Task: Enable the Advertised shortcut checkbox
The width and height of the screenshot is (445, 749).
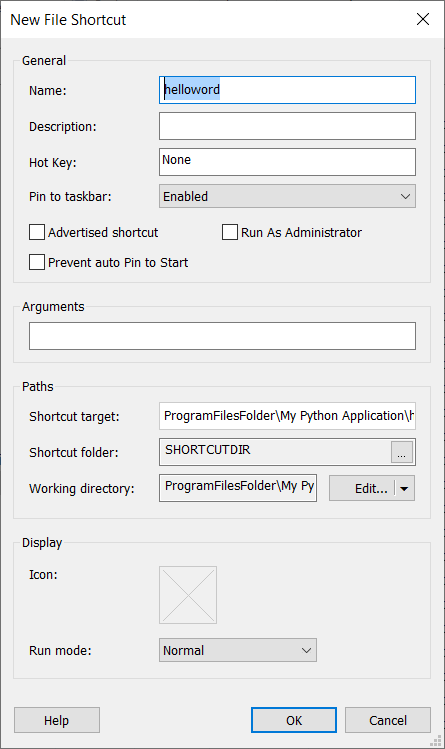Action: (37, 233)
